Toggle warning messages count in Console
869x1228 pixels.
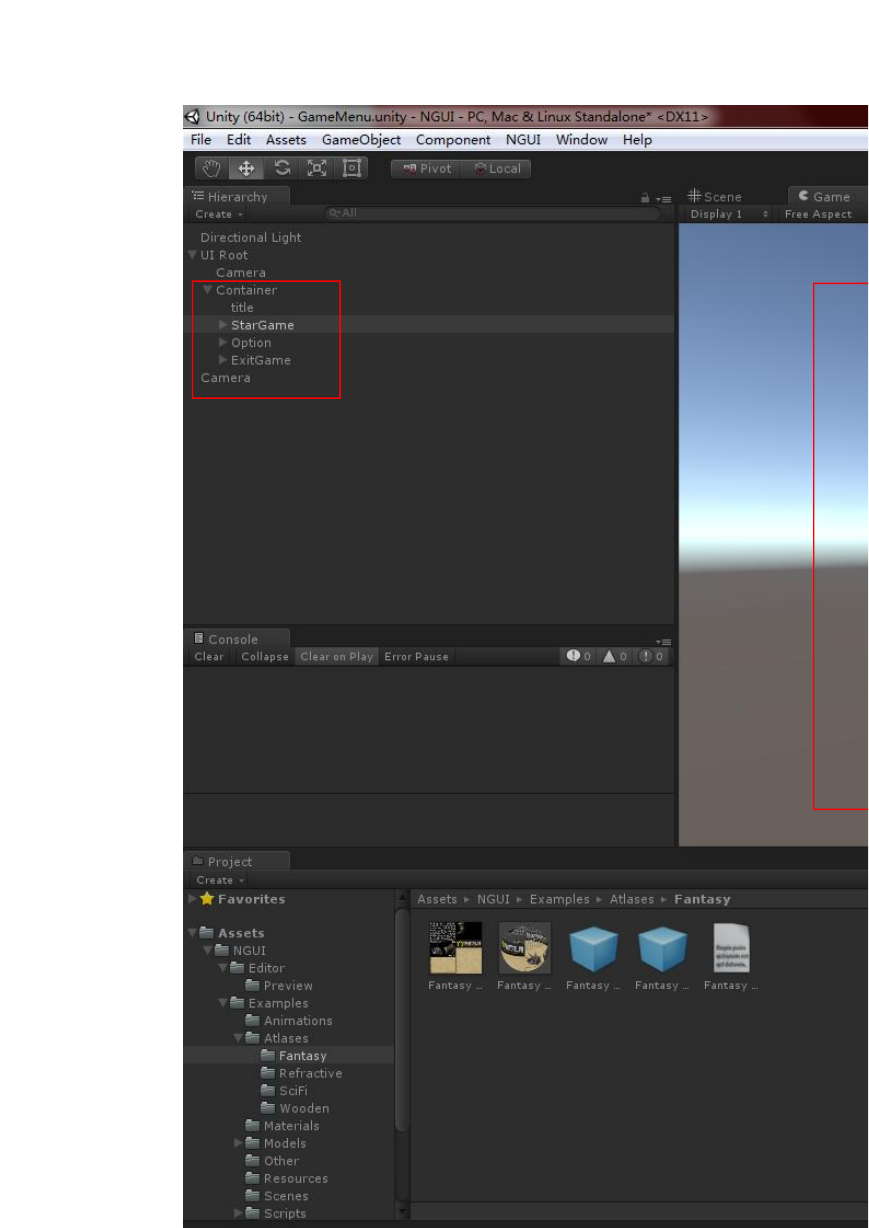615,656
